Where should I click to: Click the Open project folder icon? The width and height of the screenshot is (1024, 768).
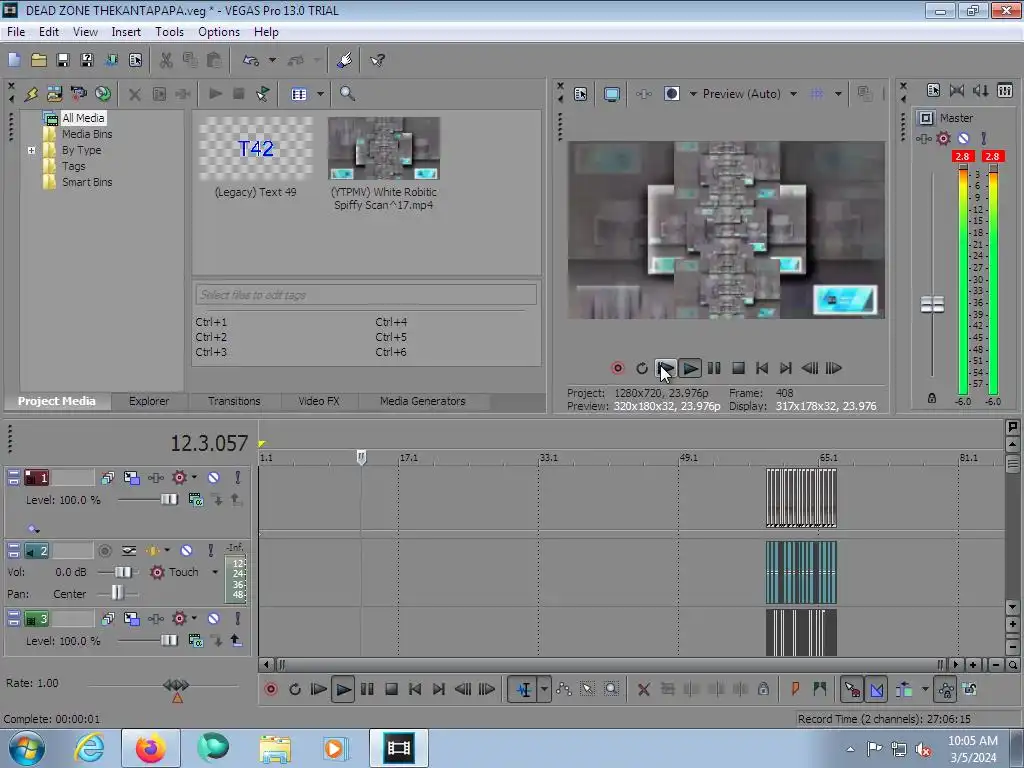(39, 60)
